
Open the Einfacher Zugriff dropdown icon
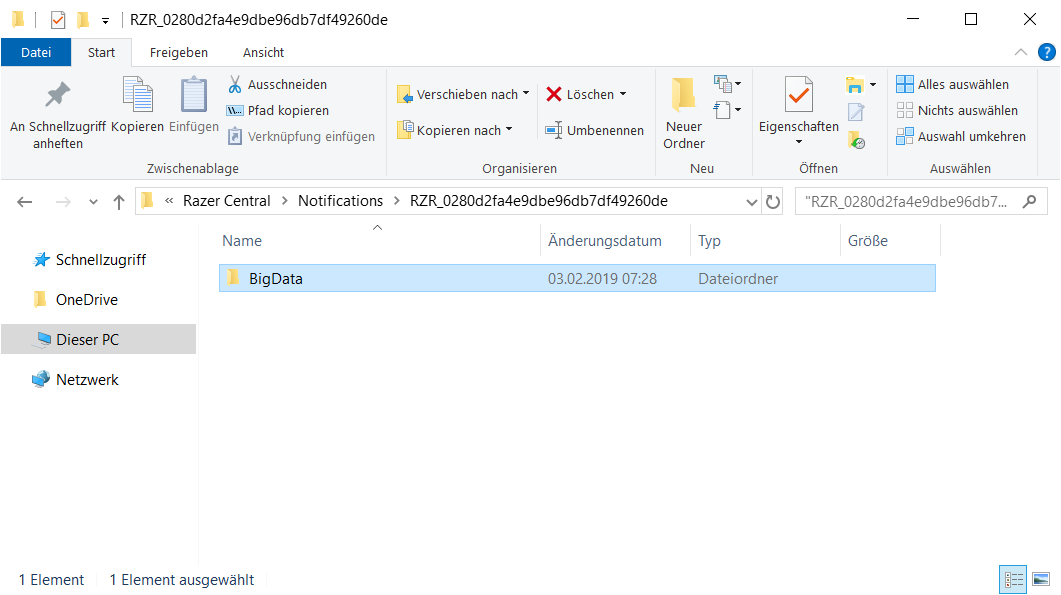pyautogui.click(x=727, y=110)
